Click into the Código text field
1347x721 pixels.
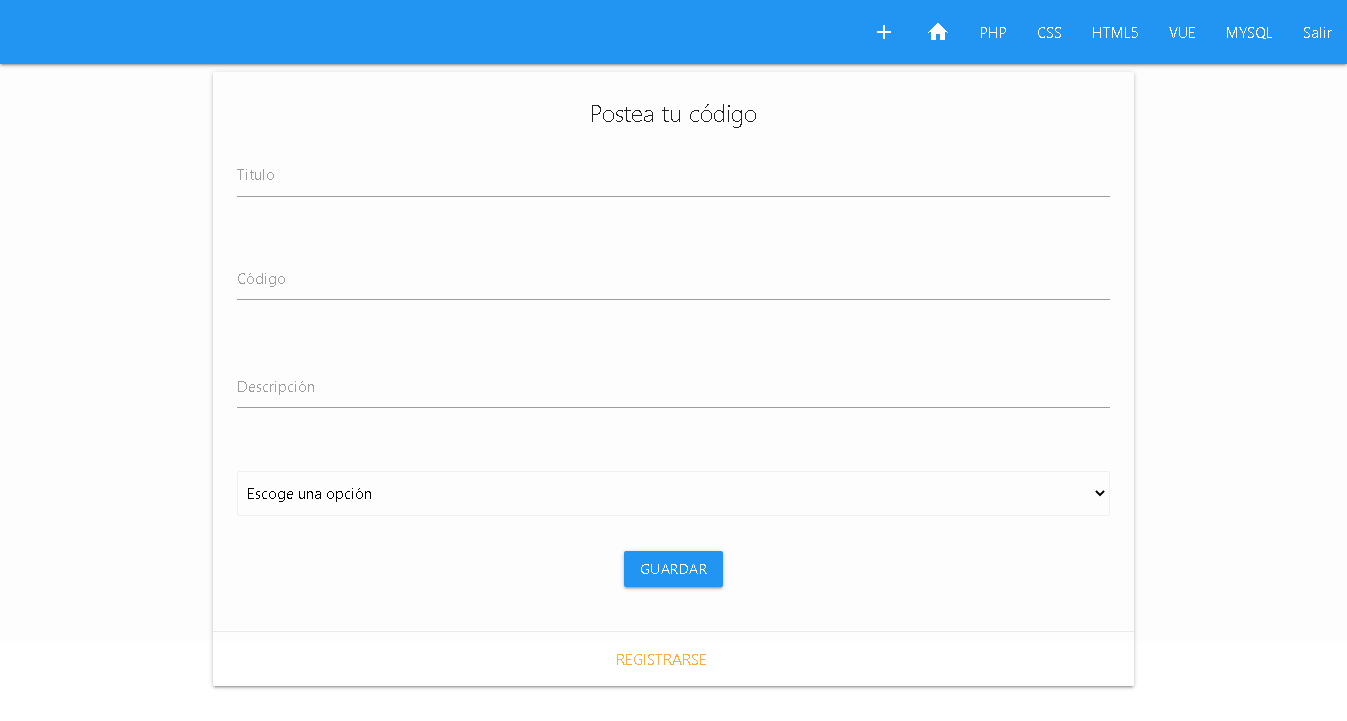point(673,283)
